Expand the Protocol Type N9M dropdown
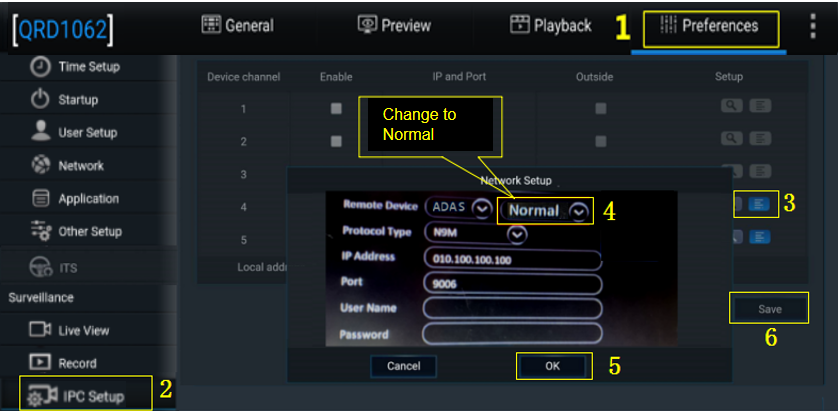838x411 pixels. tap(517, 234)
